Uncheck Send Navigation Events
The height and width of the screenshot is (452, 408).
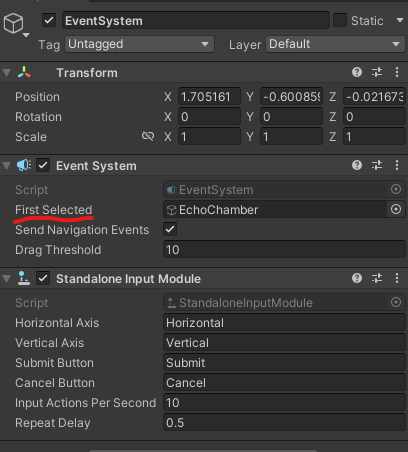(x=170, y=229)
